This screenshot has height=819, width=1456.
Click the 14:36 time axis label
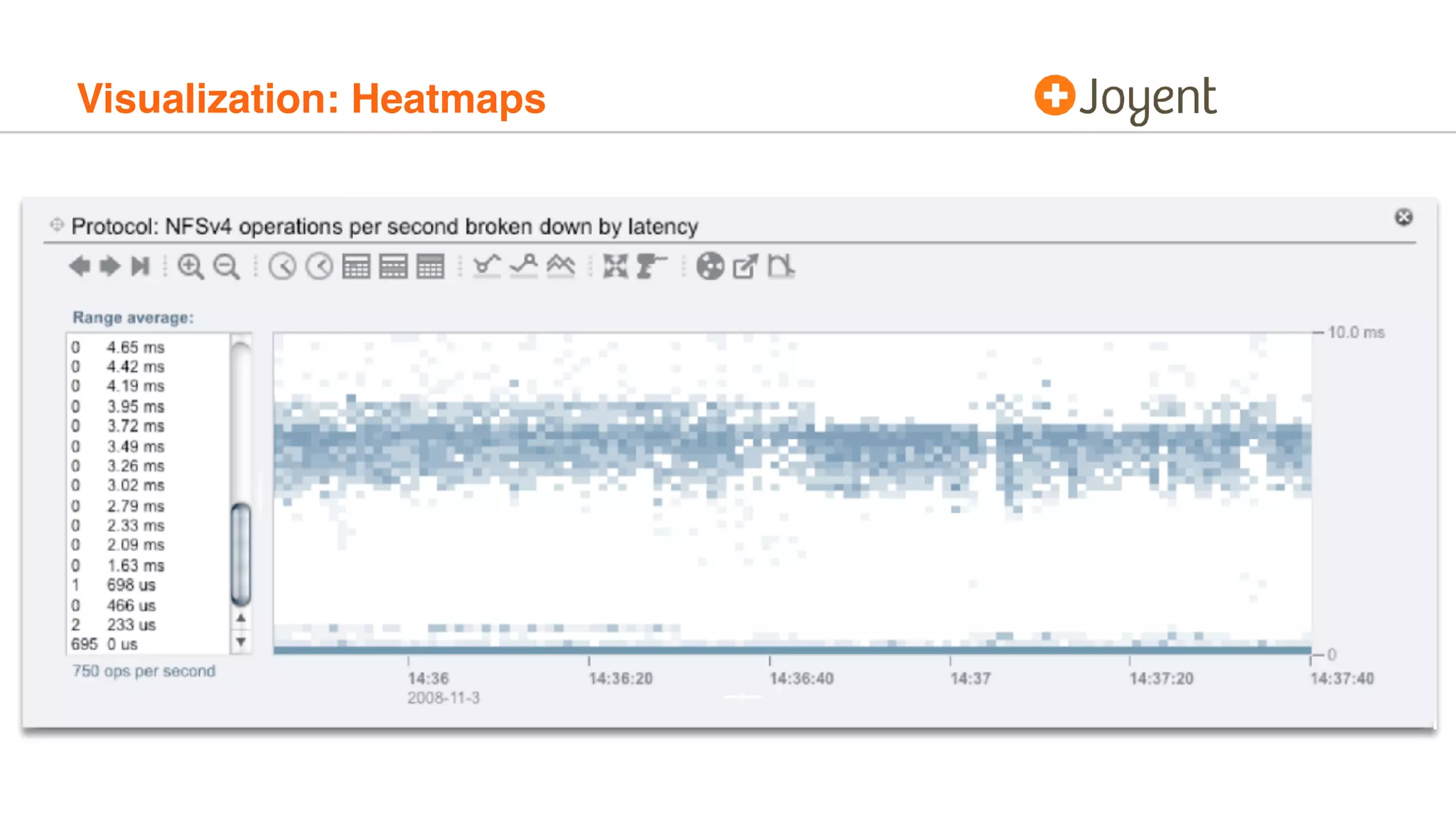(428, 678)
